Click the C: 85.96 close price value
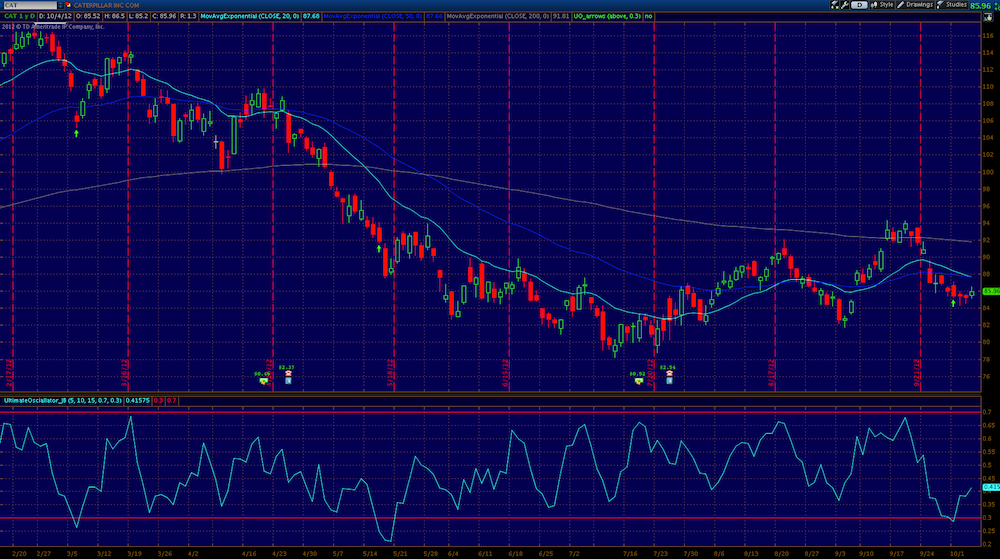Screen dimensions: 1000x559 (x=164, y=16)
